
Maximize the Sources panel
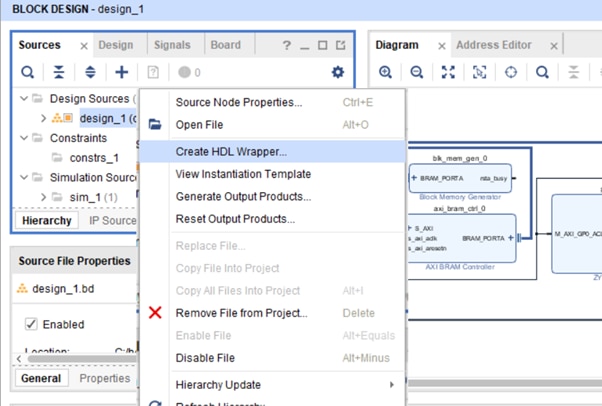pos(322,45)
